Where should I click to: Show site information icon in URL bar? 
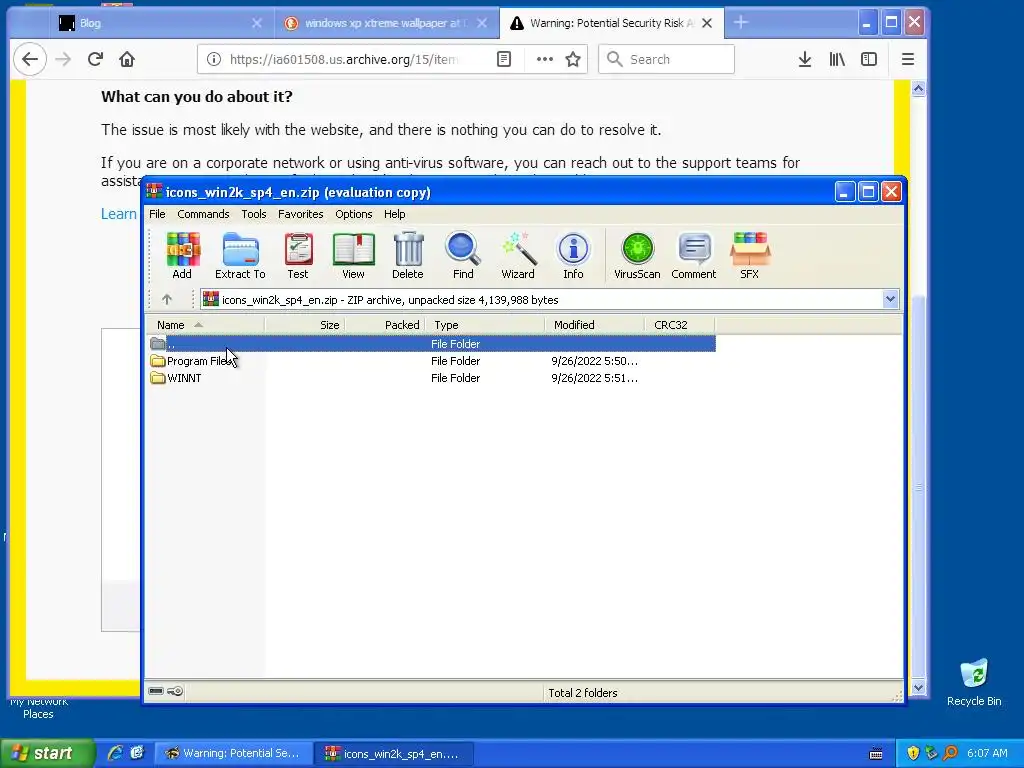(x=214, y=59)
